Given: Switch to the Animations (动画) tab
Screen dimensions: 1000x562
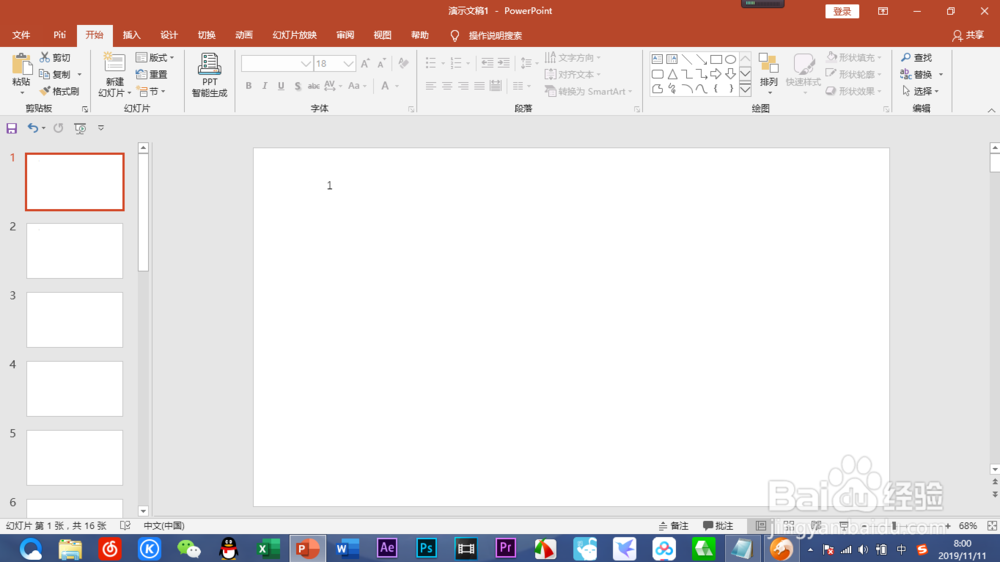Looking at the screenshot, I should 244,35.
